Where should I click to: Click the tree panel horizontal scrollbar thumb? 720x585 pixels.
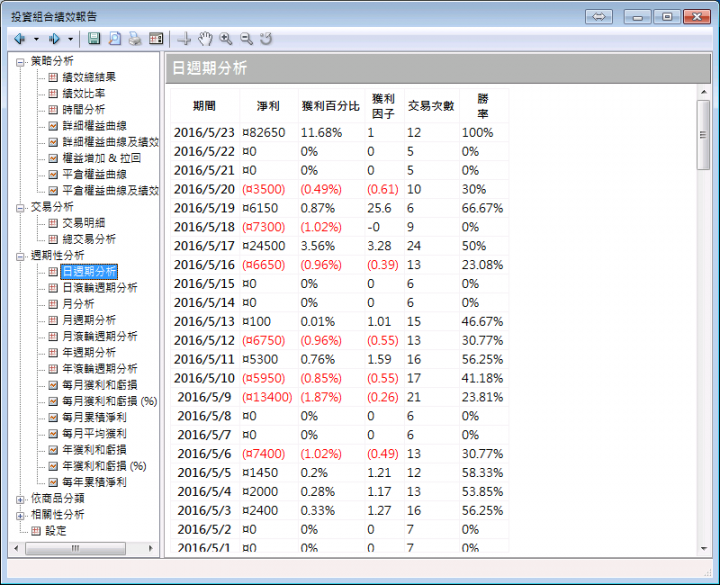[75, 548]
